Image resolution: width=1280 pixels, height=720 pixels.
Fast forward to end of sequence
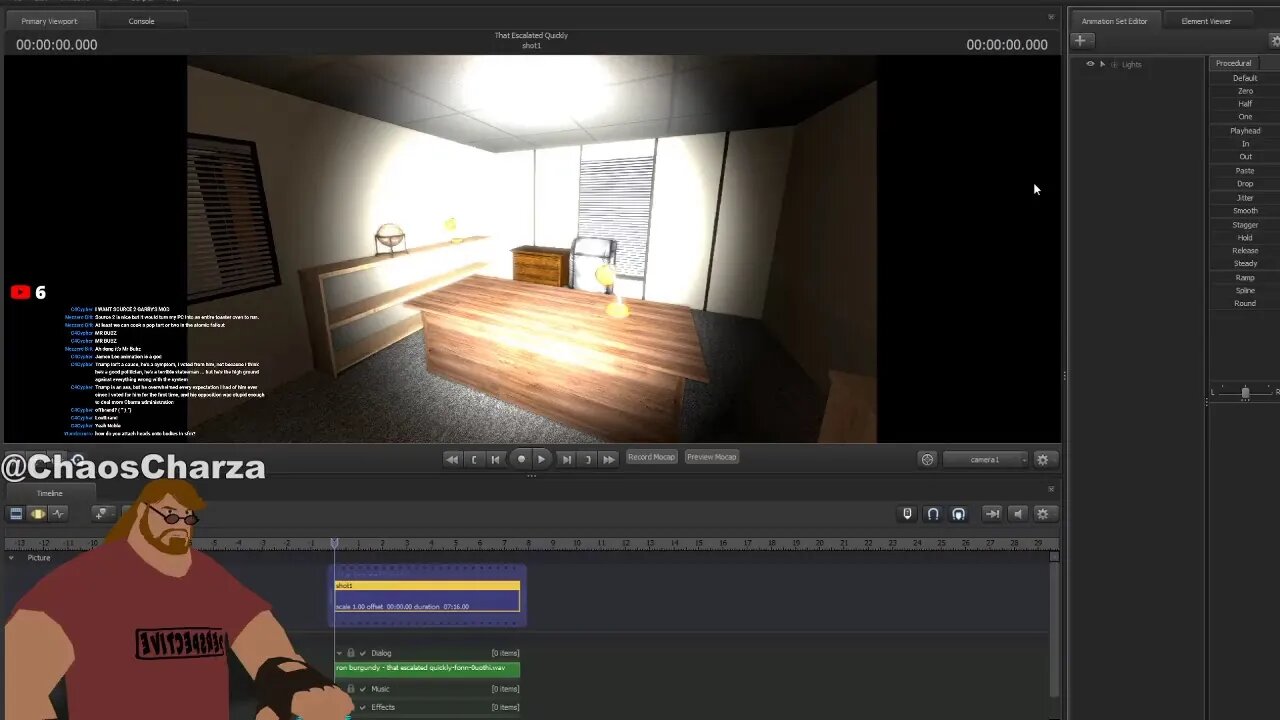tap(609, 459)
